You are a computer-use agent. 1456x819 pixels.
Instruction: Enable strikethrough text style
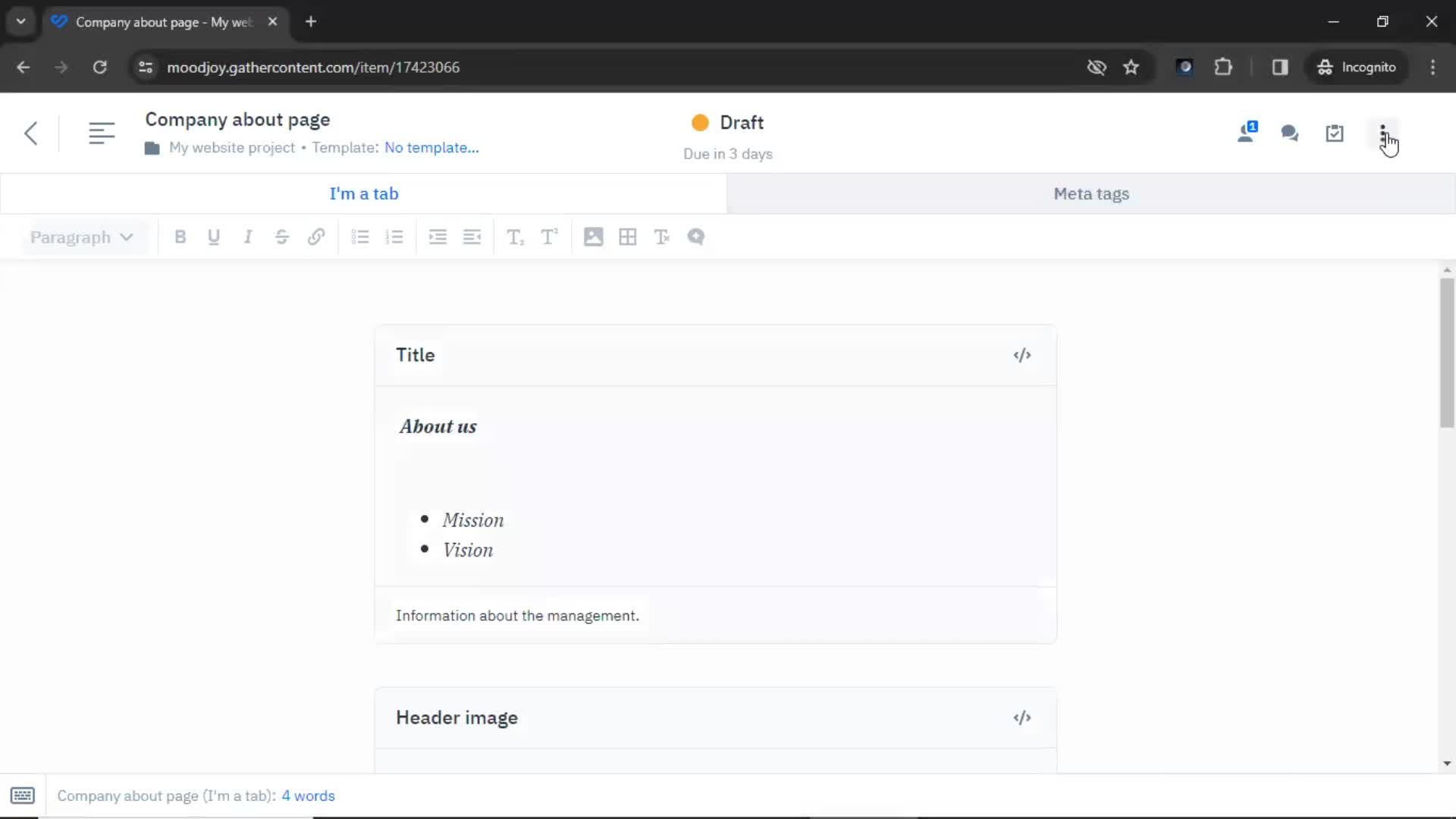(282, 237)
